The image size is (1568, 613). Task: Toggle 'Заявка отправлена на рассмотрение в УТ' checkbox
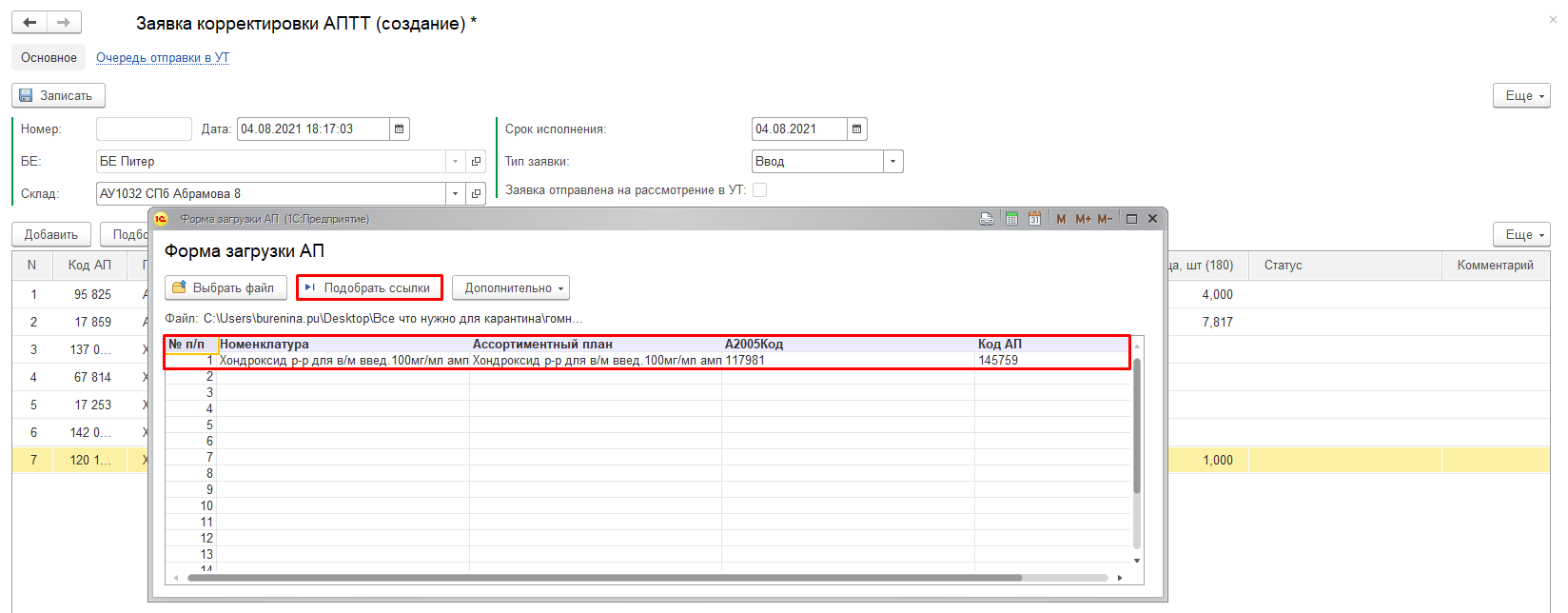click(x=759, y=190)
